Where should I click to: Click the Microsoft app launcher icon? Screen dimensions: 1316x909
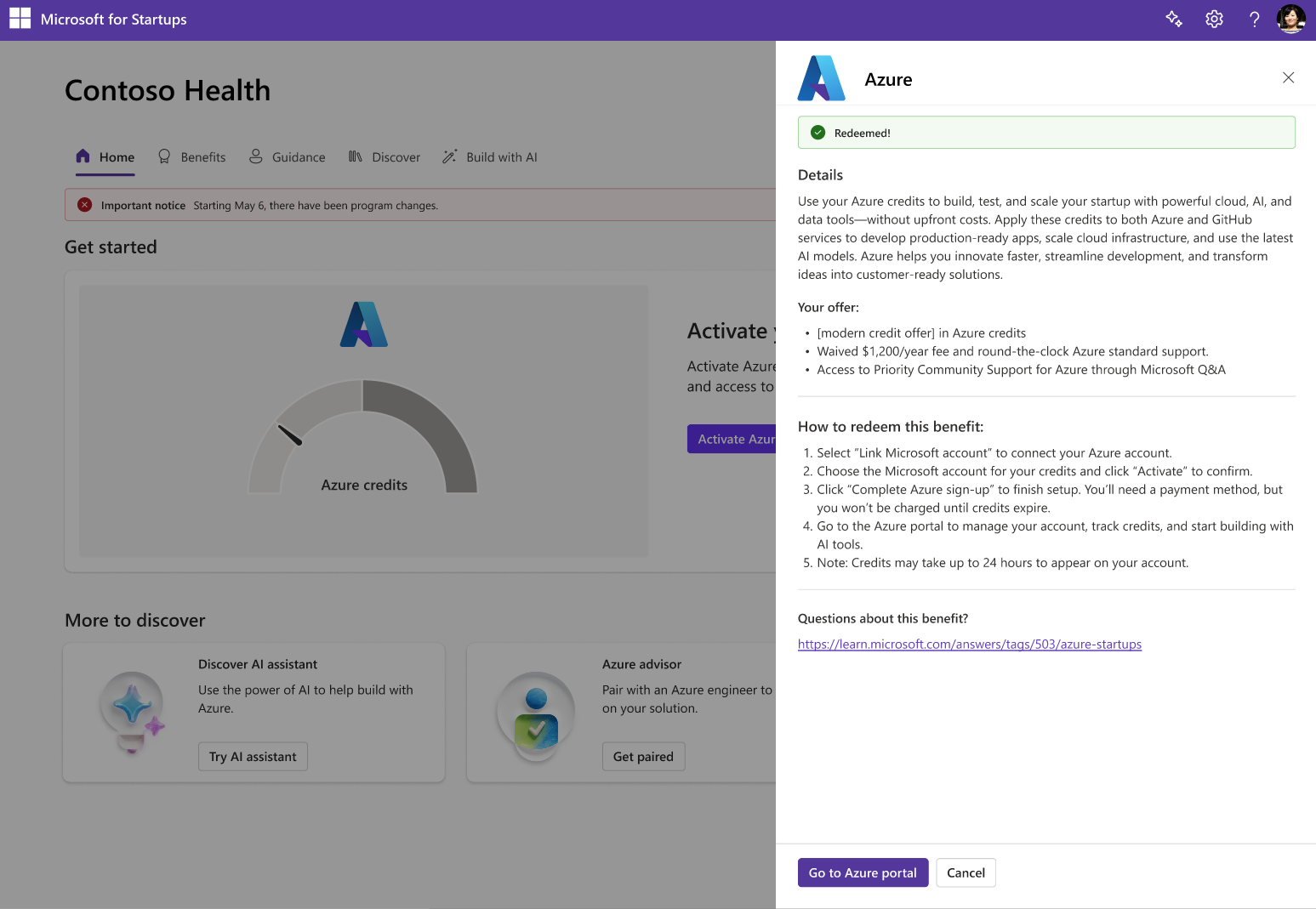[x=20, y=18]
